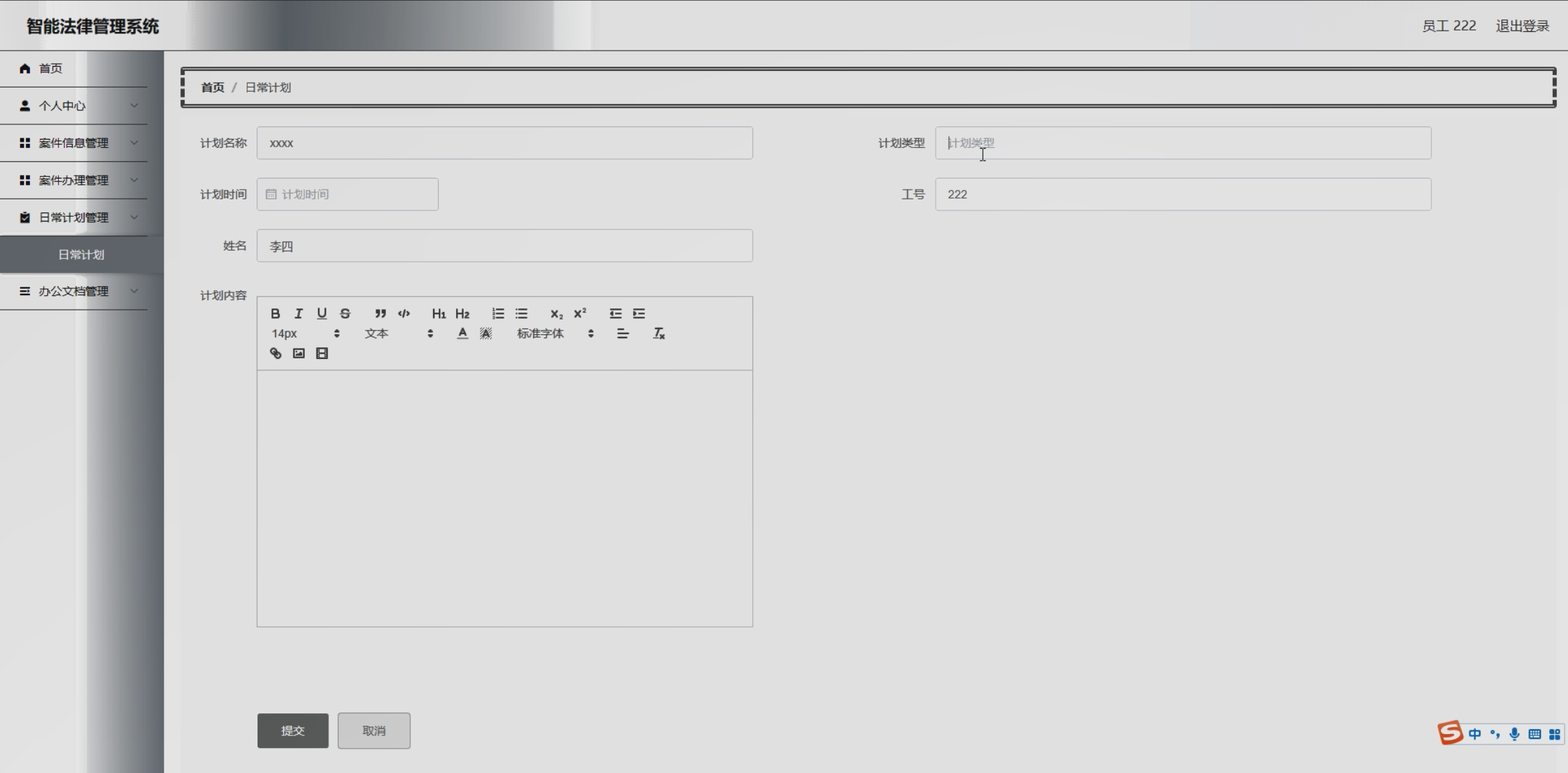Expand 案件信息管理 sidebar menu

coord(74,143)
